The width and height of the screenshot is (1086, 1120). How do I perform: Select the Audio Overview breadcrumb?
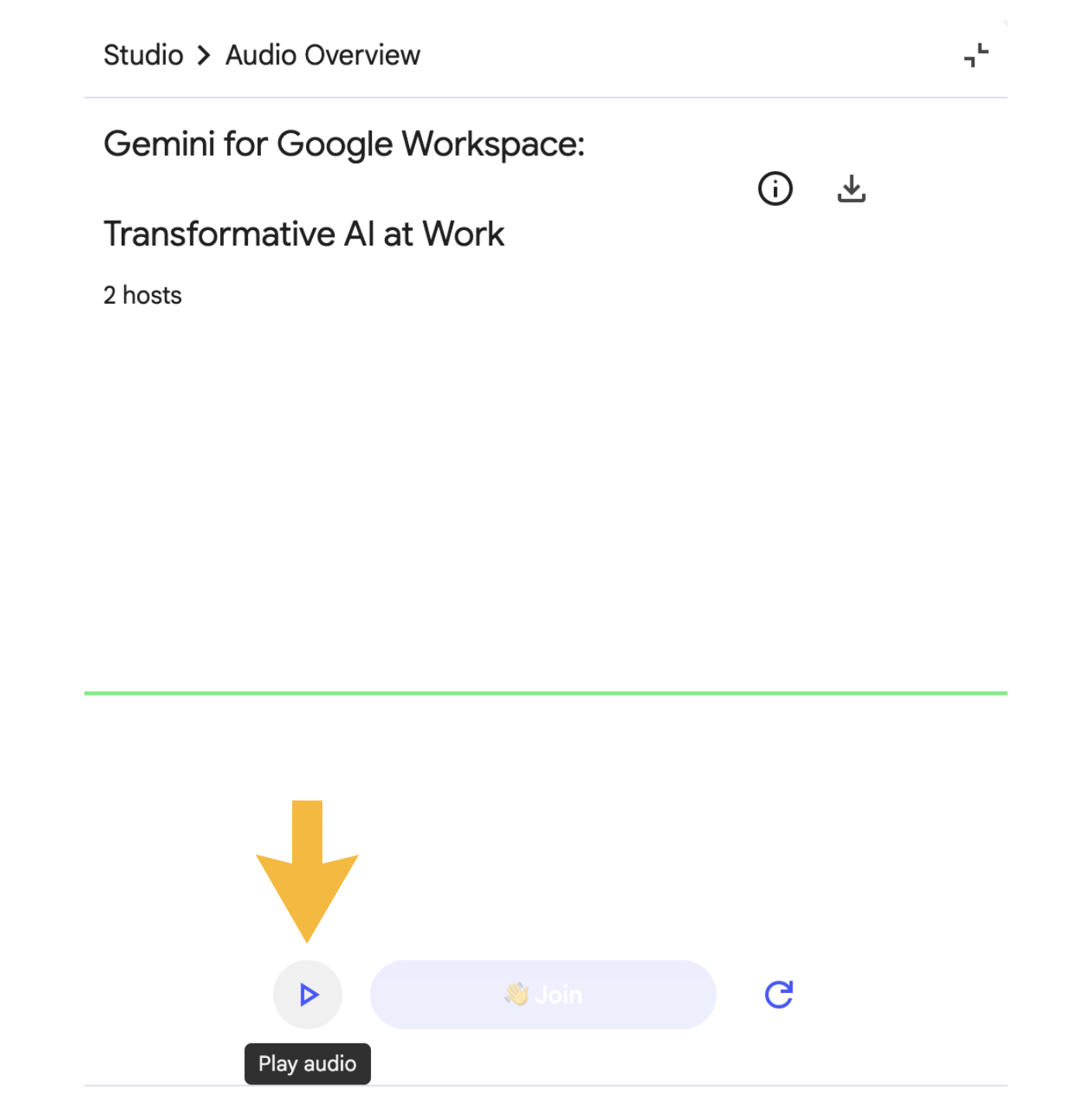323,56
